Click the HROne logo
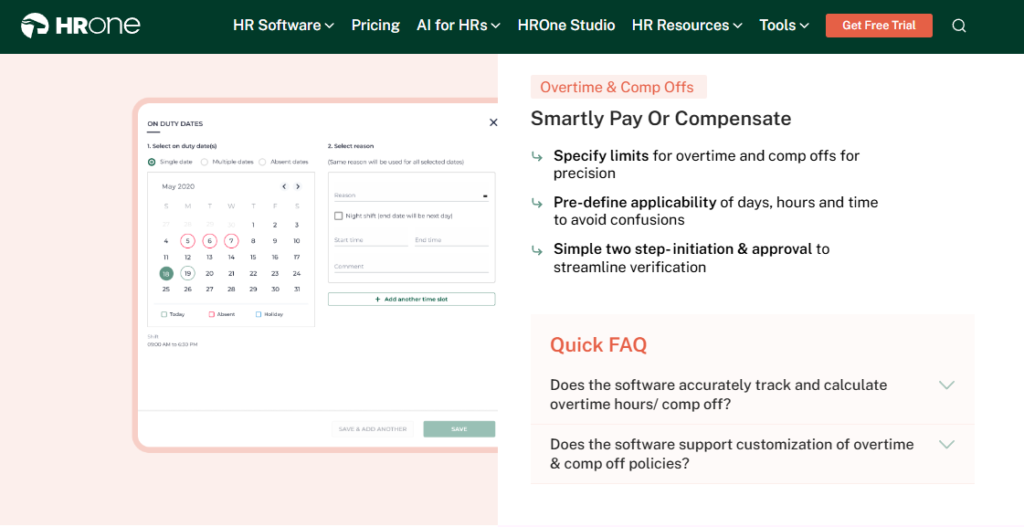The image size is (1024, 527). pos(80,25)
